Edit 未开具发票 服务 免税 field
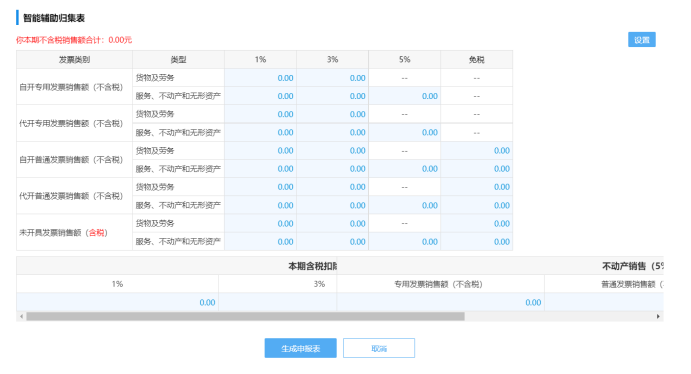This screenshot has width=691, height=374. click(477, 241)
